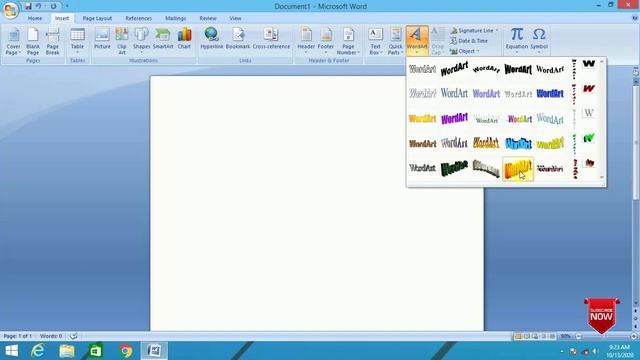This screenshot has height=360, width=640.
Task: Open the Symbol menu
Action: [539, 40]
